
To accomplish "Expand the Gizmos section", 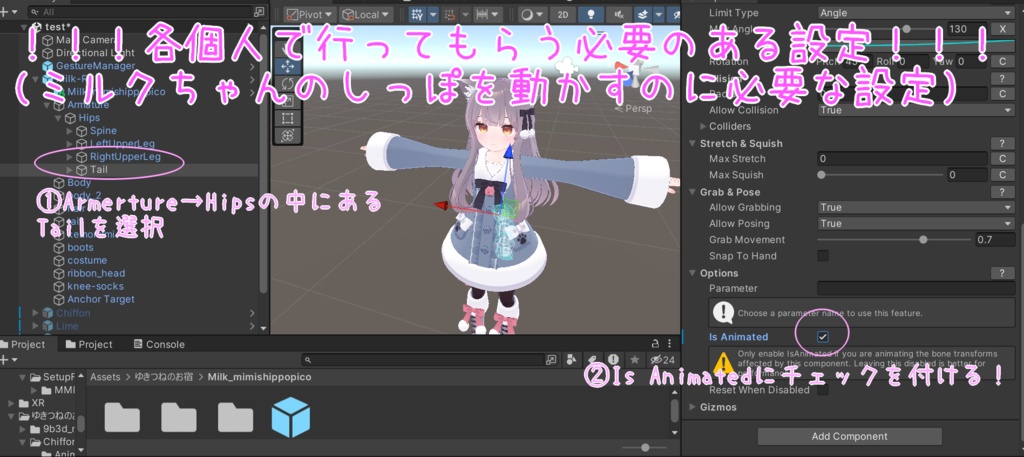I will pyautogui.click(x=693, y=407).
